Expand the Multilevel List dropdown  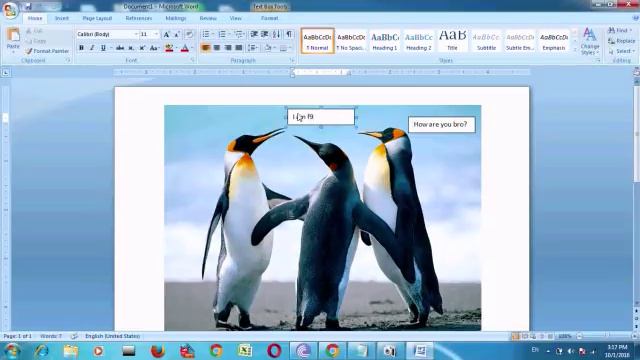(x=244, y=35)
